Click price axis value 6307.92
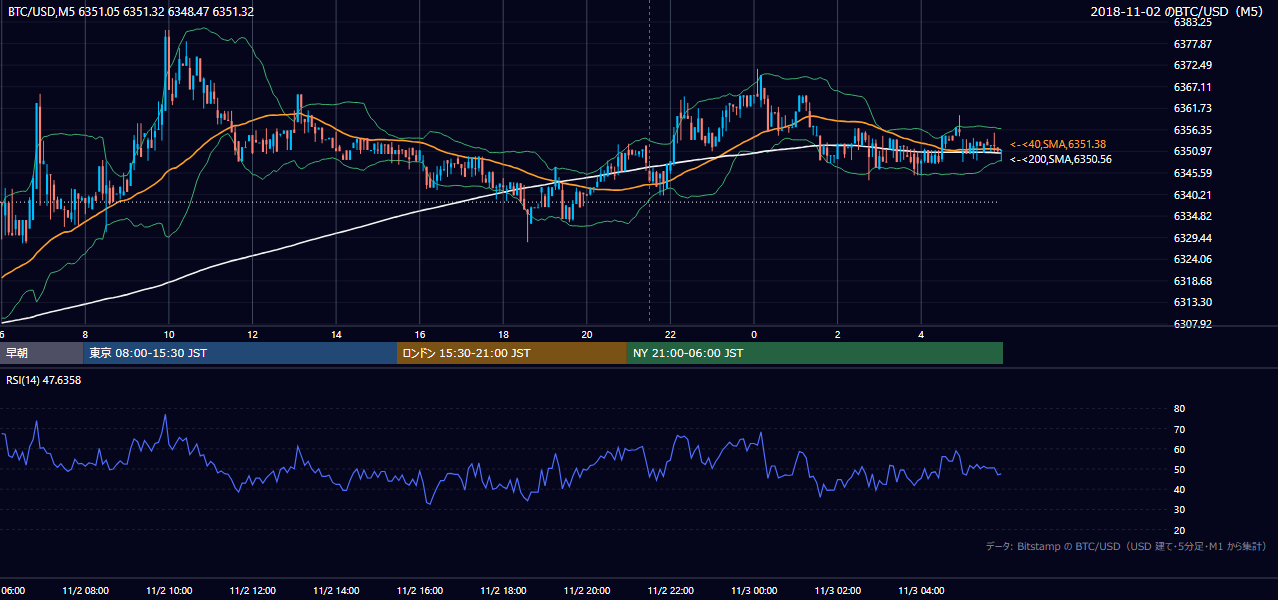This screenshot has width=1278, height=600. (1193, 324)
